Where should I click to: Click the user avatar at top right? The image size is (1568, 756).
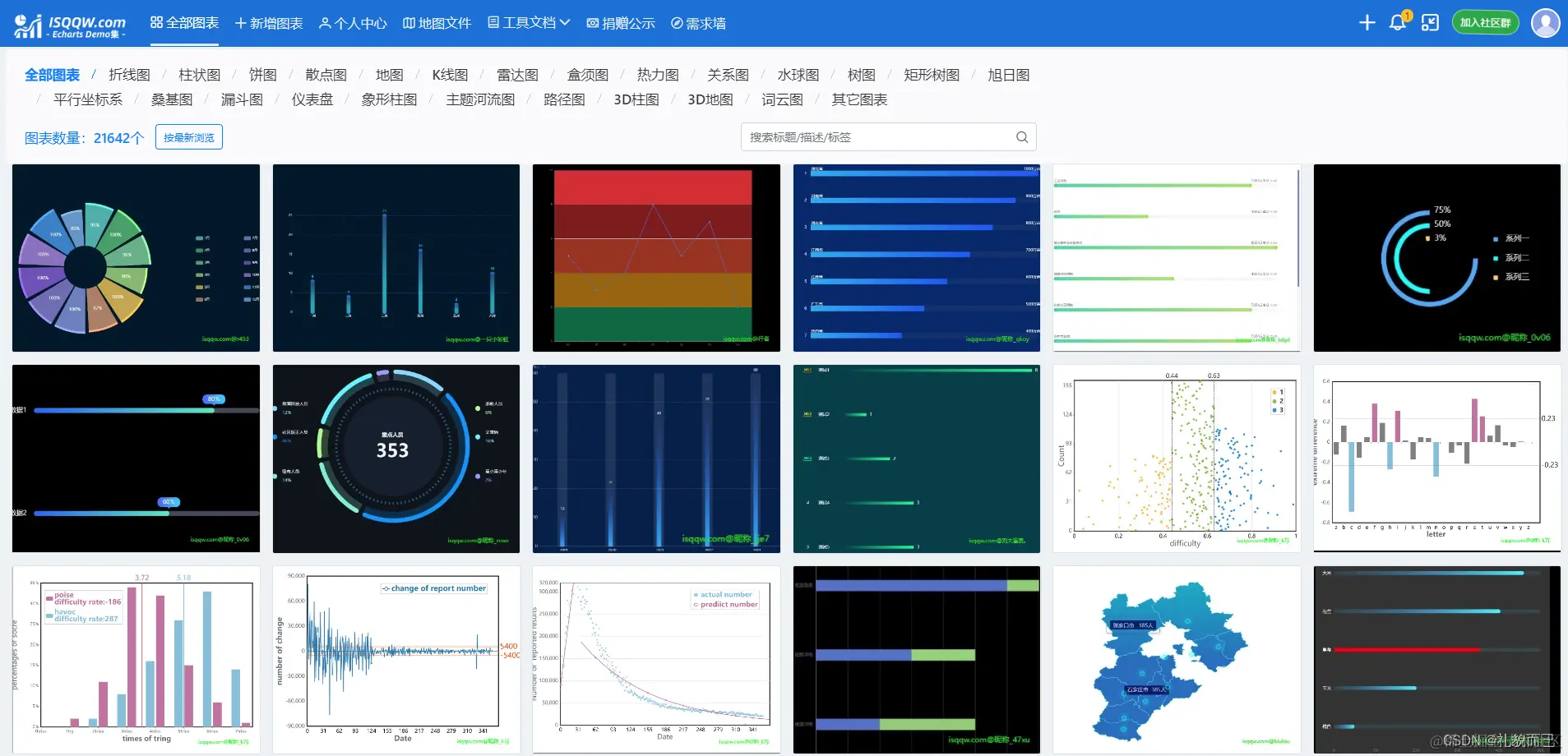click(x=1545, y=22)
